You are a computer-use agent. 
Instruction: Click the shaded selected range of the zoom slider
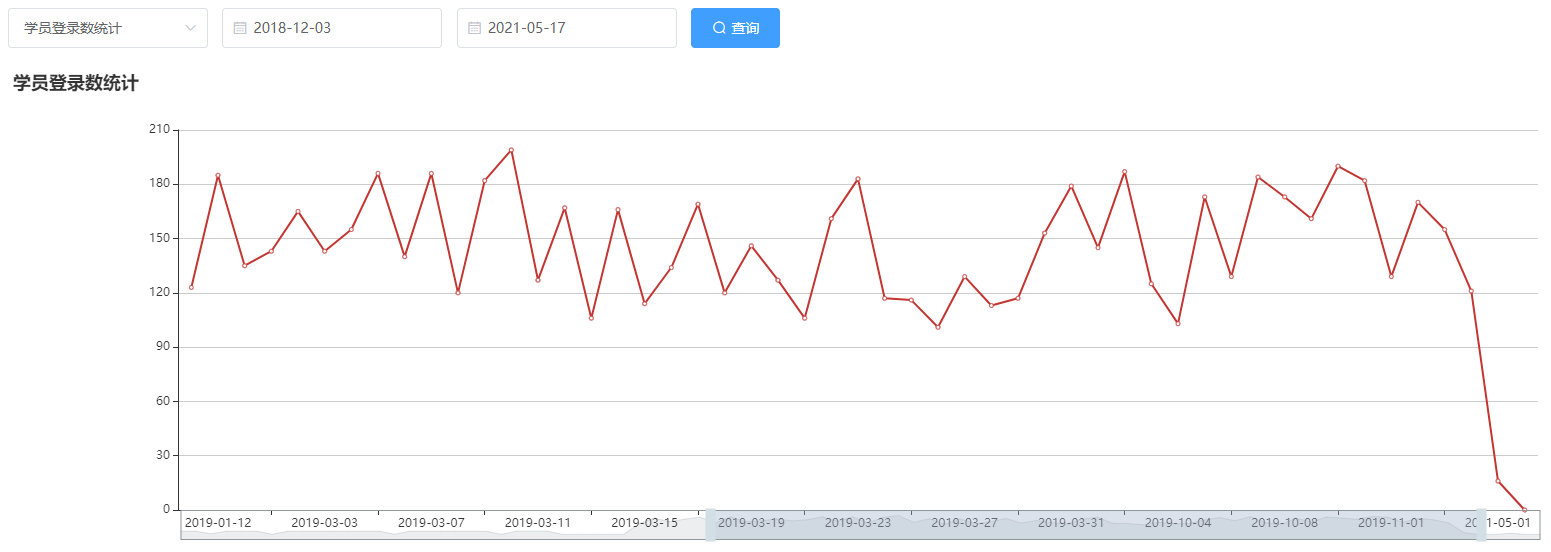(1095, 524)
